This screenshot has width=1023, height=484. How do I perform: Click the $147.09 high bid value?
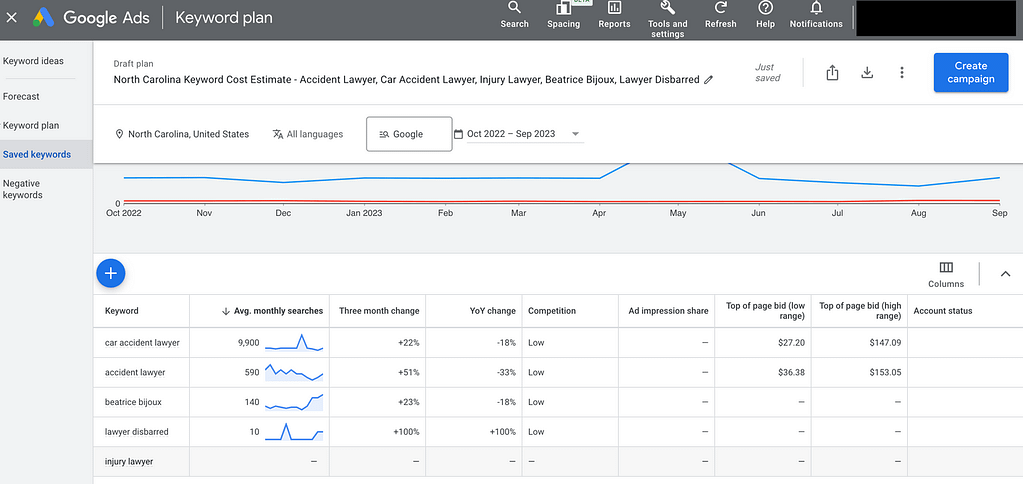coord(885,342)
